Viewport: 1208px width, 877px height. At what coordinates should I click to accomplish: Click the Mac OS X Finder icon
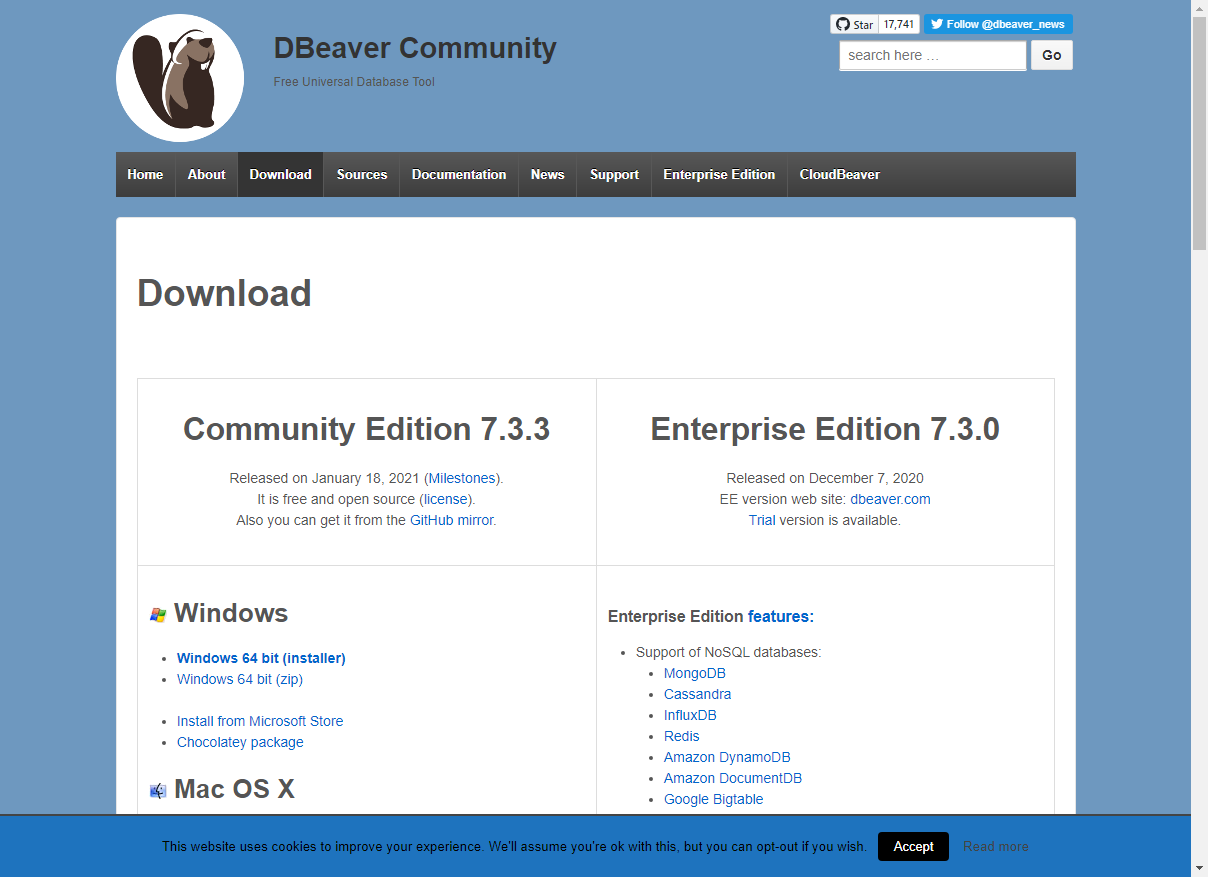158,791
